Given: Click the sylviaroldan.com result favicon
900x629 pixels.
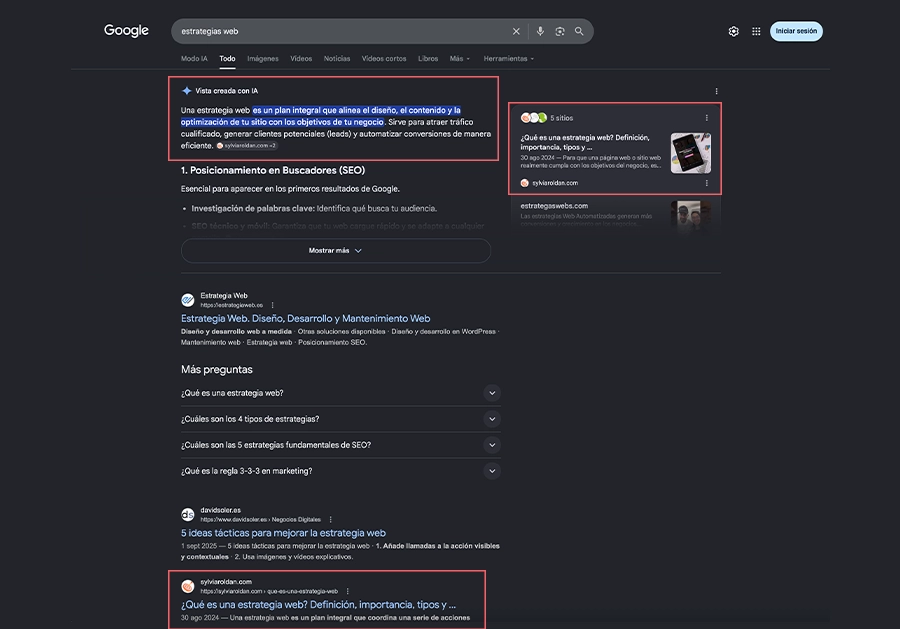Looking at the screenshot, I should 188,586.
